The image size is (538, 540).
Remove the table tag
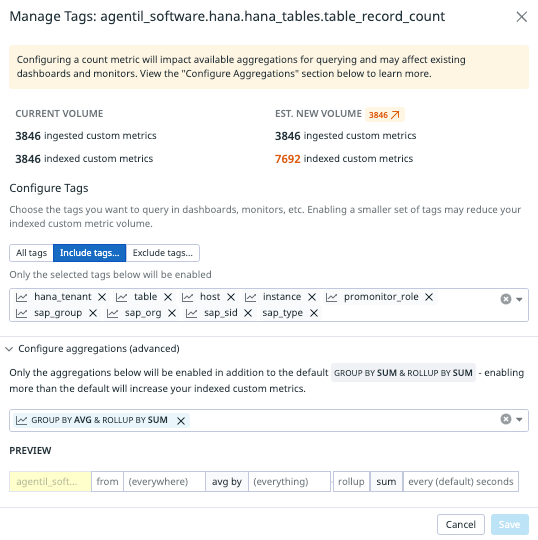tap(168, 297)
